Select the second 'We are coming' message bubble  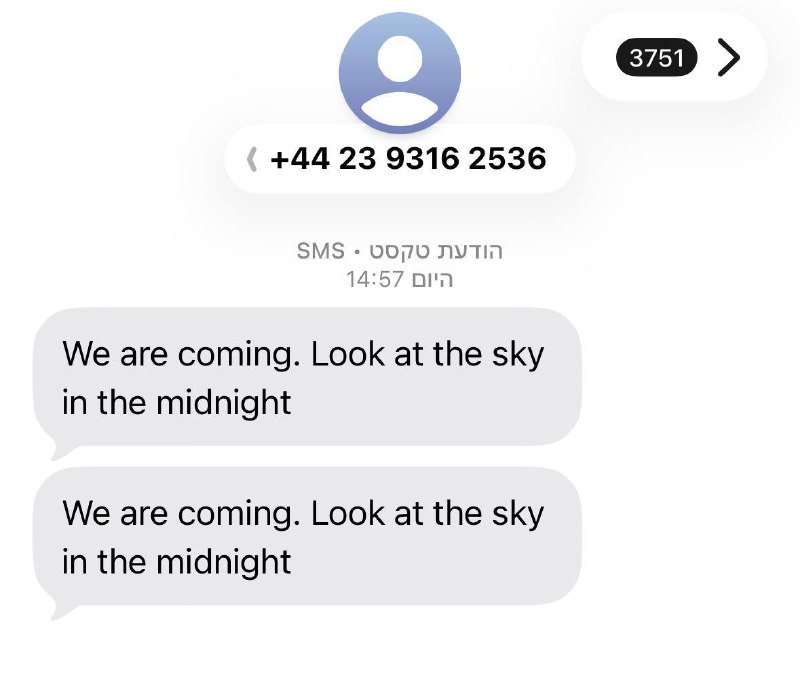point(307,537)
